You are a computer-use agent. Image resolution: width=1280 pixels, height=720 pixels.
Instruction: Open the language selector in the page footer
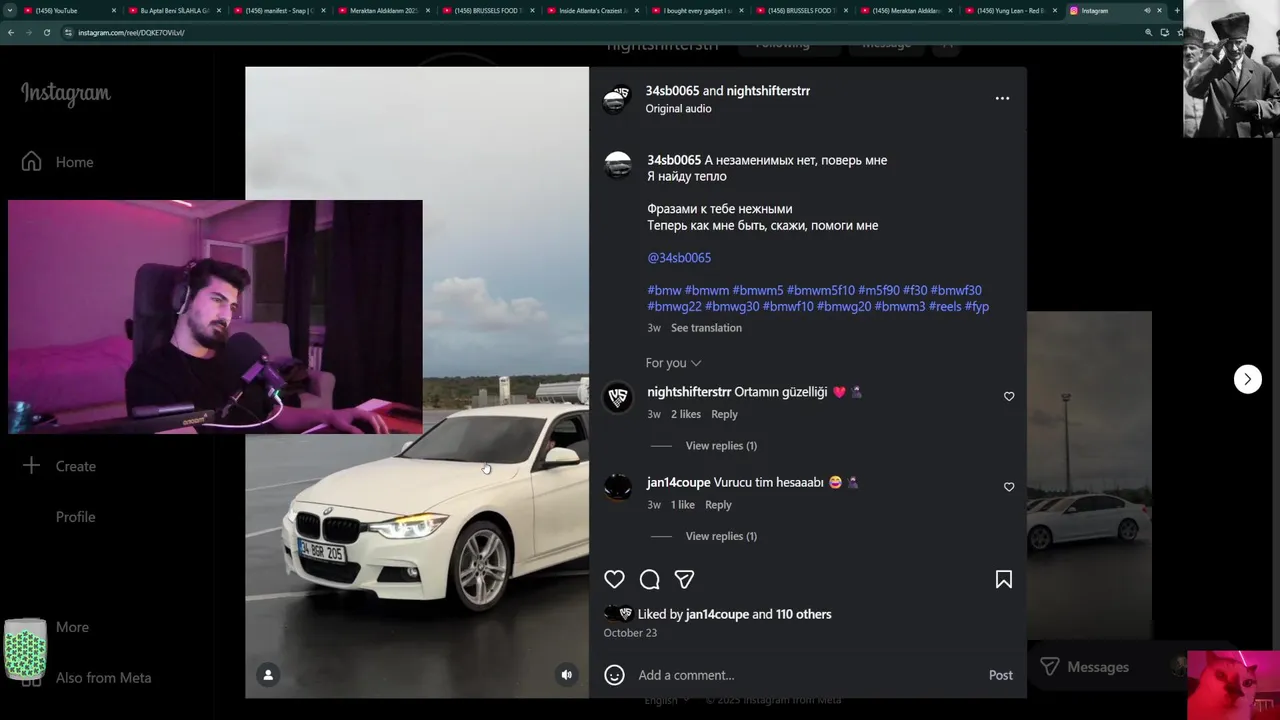point(667,701)
